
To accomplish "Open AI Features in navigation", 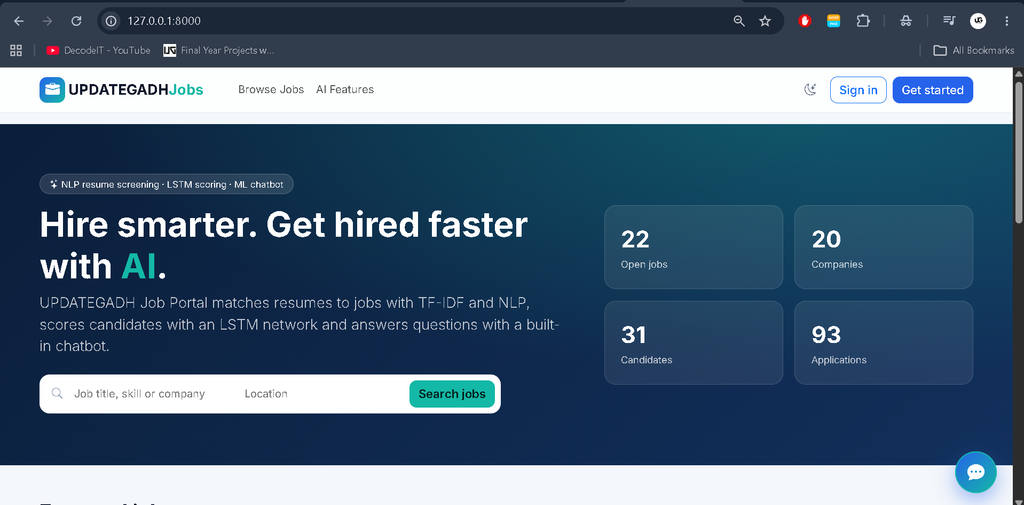I will point(345,90).
